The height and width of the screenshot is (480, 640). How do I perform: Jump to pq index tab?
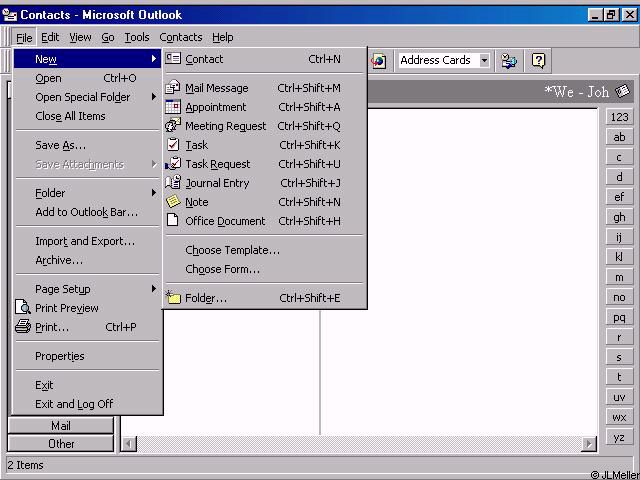pyautogui.click(x=619, y=317)
